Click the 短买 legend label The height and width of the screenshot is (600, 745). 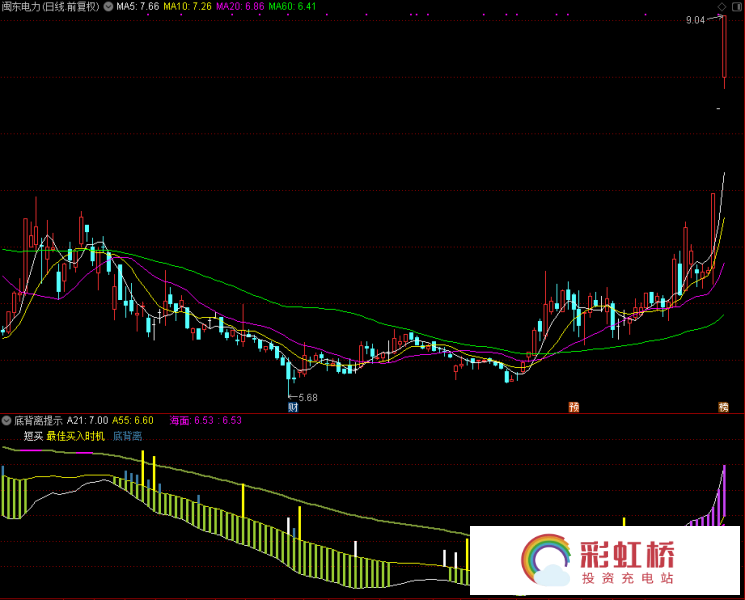tap(33, 436)
